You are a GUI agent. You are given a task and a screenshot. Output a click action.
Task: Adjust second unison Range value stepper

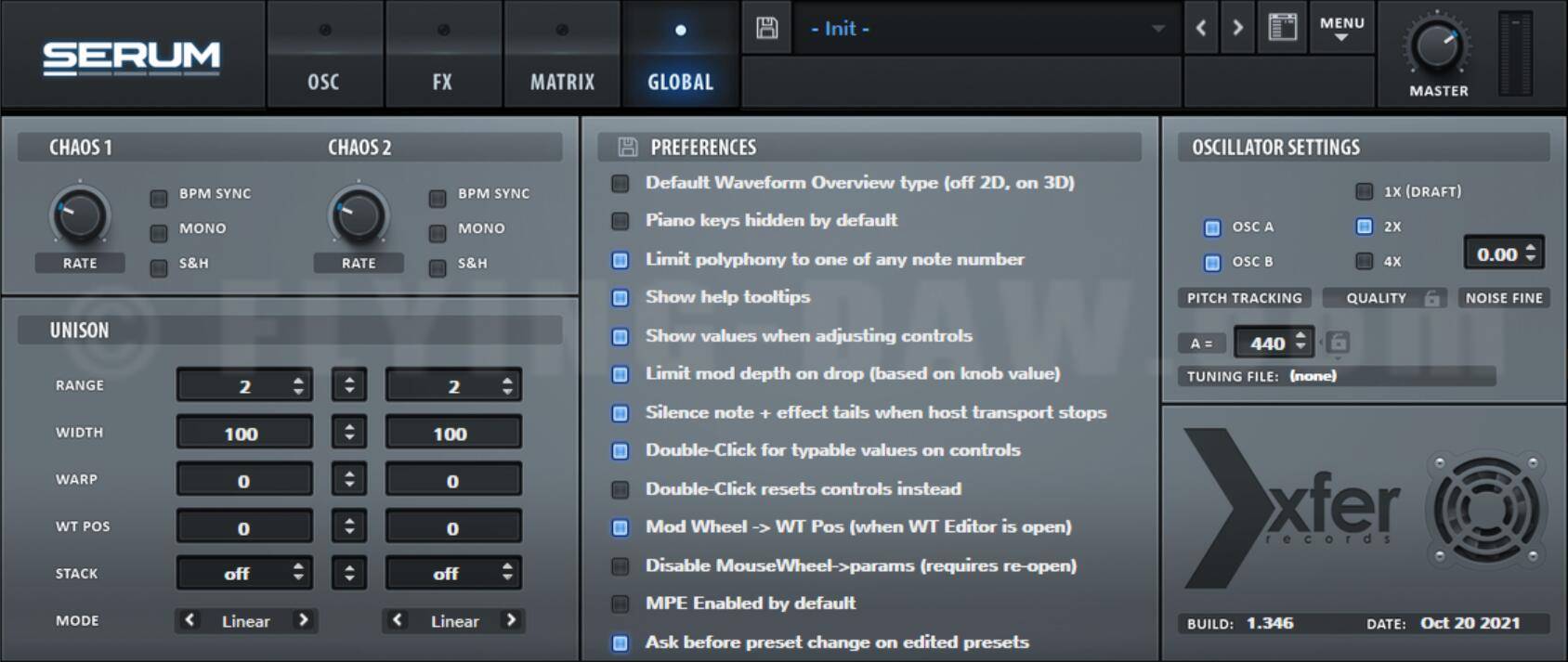tap(507, 385)
